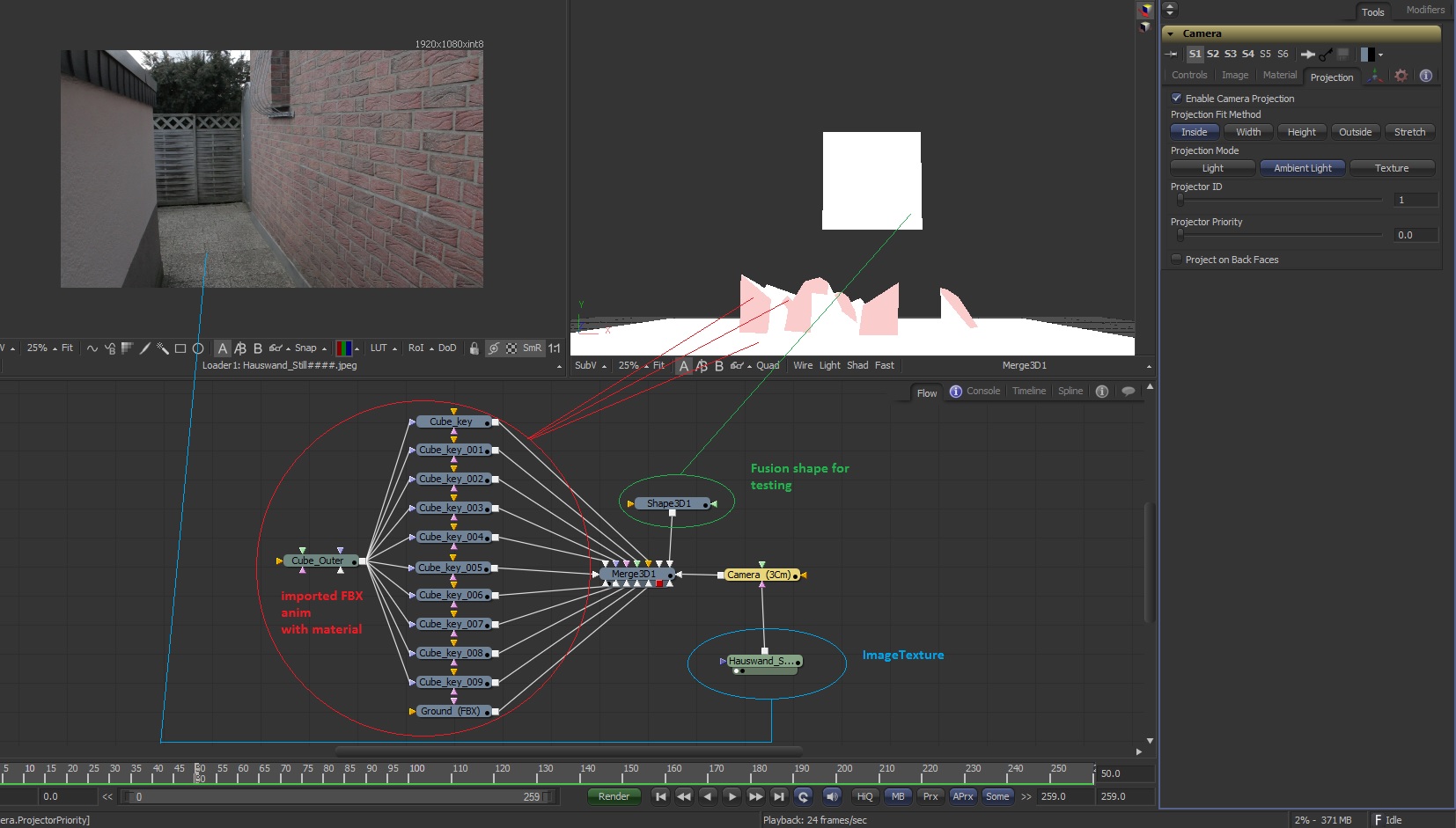Open info icon beside Console tab
Viewport: 1456px width, 828px height.
pos(956,392)
